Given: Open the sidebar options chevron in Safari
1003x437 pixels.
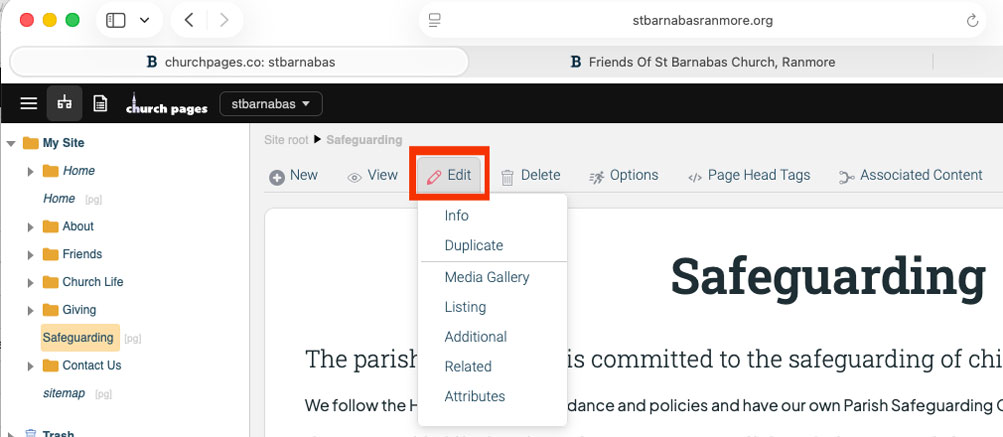Looking at the screenshot, I should point(145,20).
